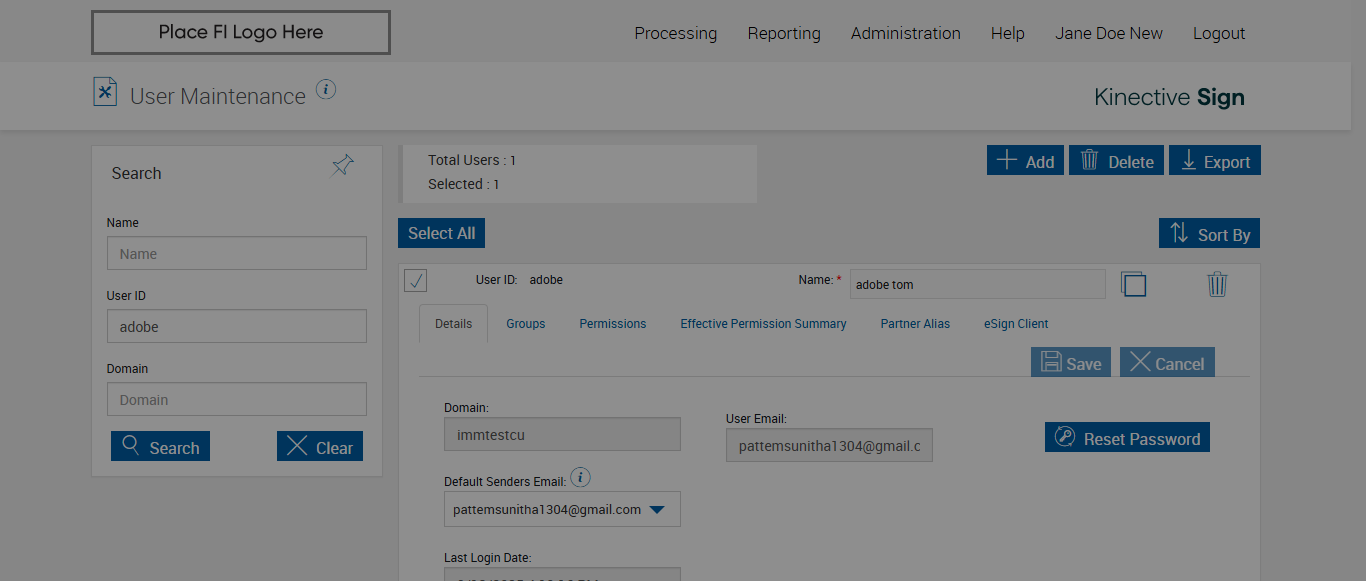Click the copy user icon beside Name
This screenshot has height=581, width=1366.
tap(1133, 284)
